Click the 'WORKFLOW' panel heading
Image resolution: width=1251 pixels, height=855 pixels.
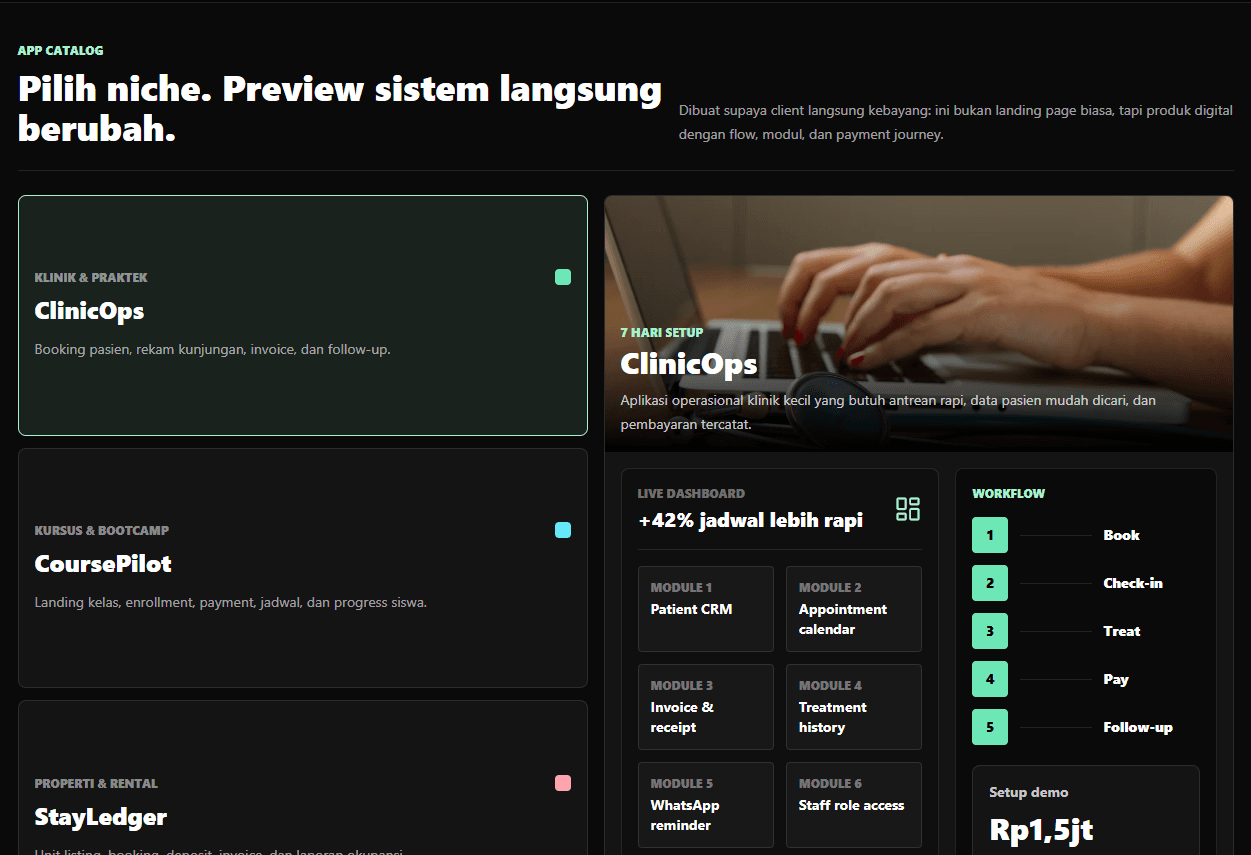coord(1009,493)
